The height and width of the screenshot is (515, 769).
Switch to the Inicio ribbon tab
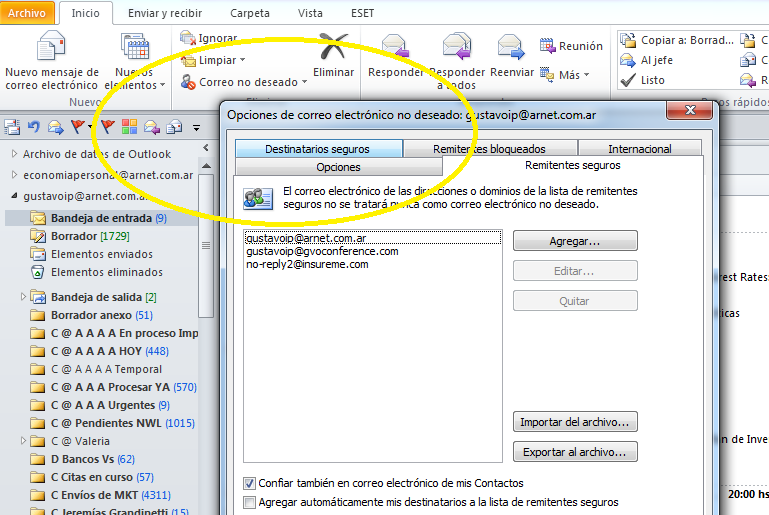[85, 13]
